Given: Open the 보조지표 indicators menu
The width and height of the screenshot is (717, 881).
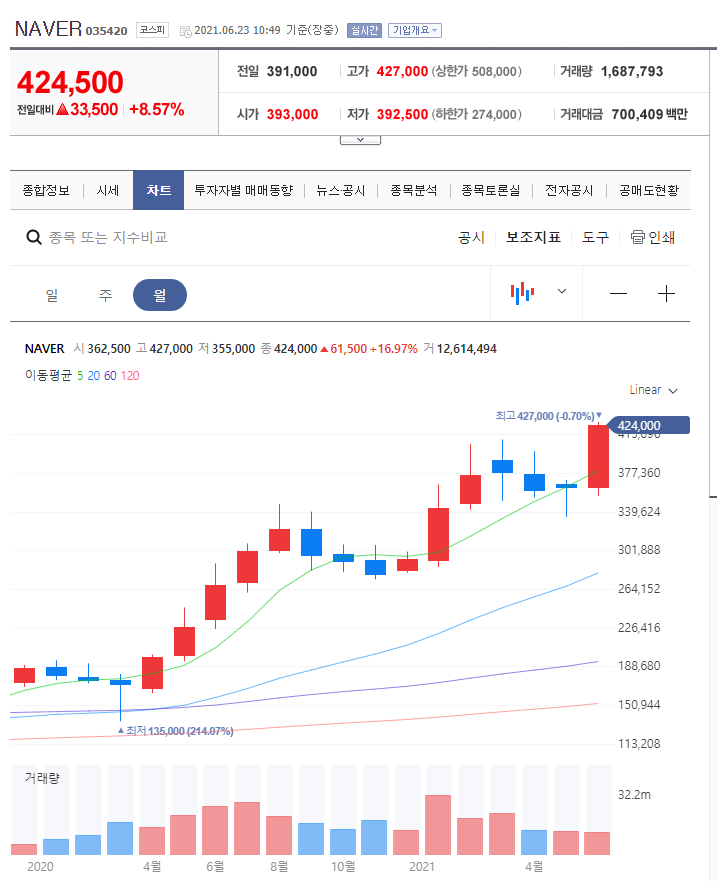Looking at the screenshot, I should [533, 238].
